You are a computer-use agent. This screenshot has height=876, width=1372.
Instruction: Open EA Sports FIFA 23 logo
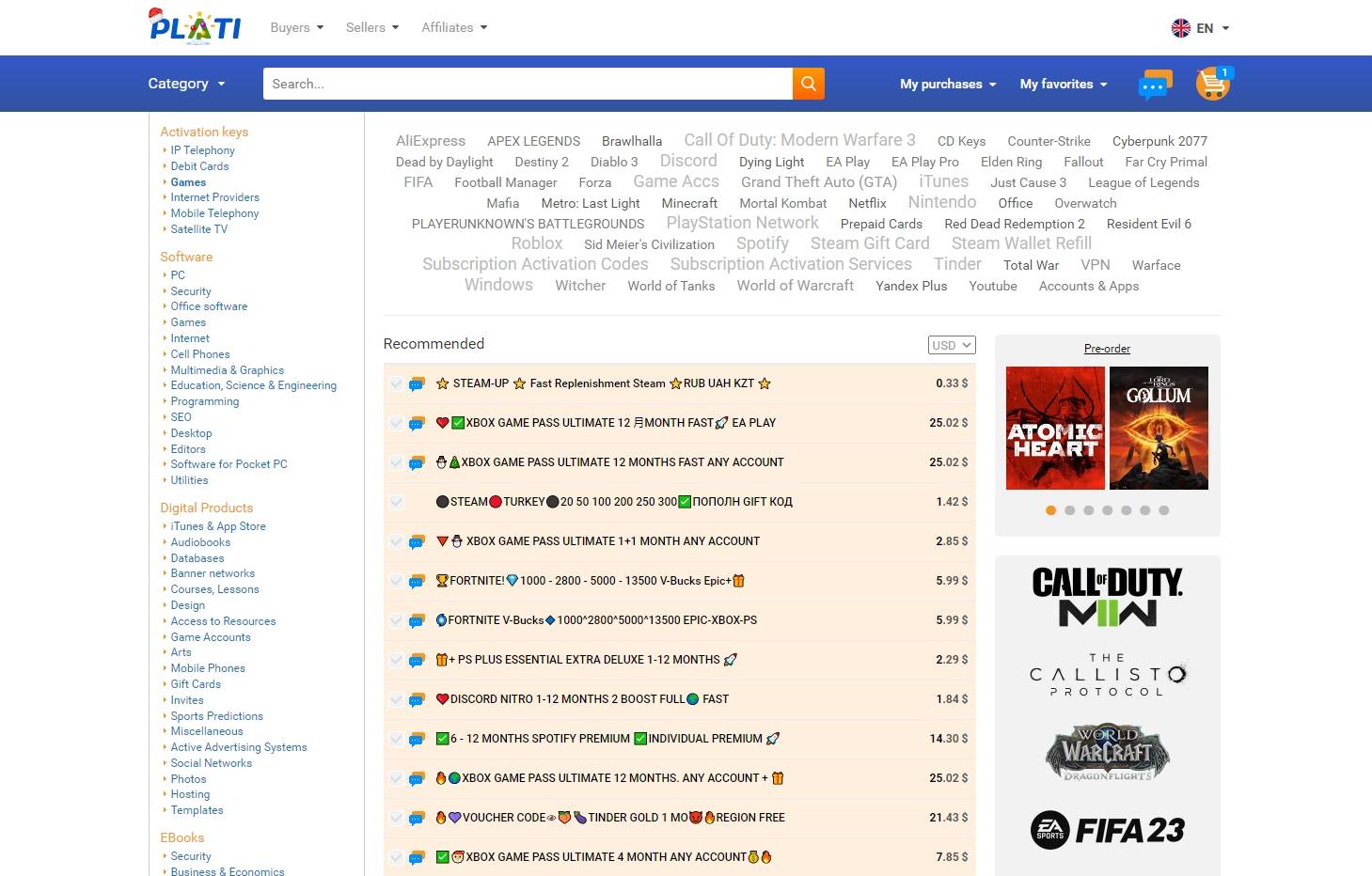(x=1108, y=830)
